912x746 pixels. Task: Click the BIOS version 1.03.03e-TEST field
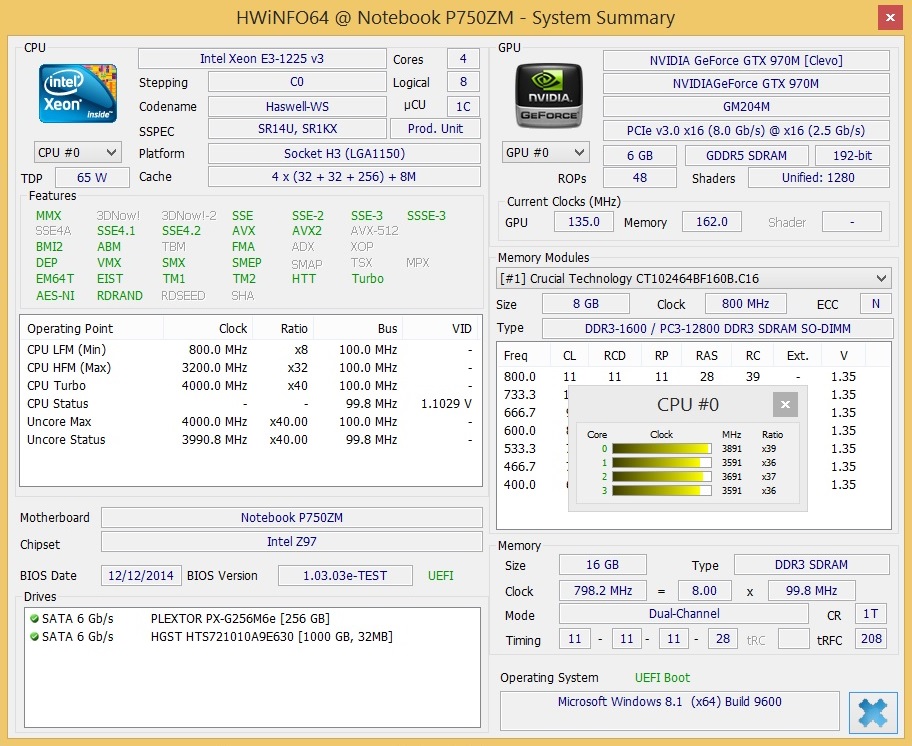point(345,576)
